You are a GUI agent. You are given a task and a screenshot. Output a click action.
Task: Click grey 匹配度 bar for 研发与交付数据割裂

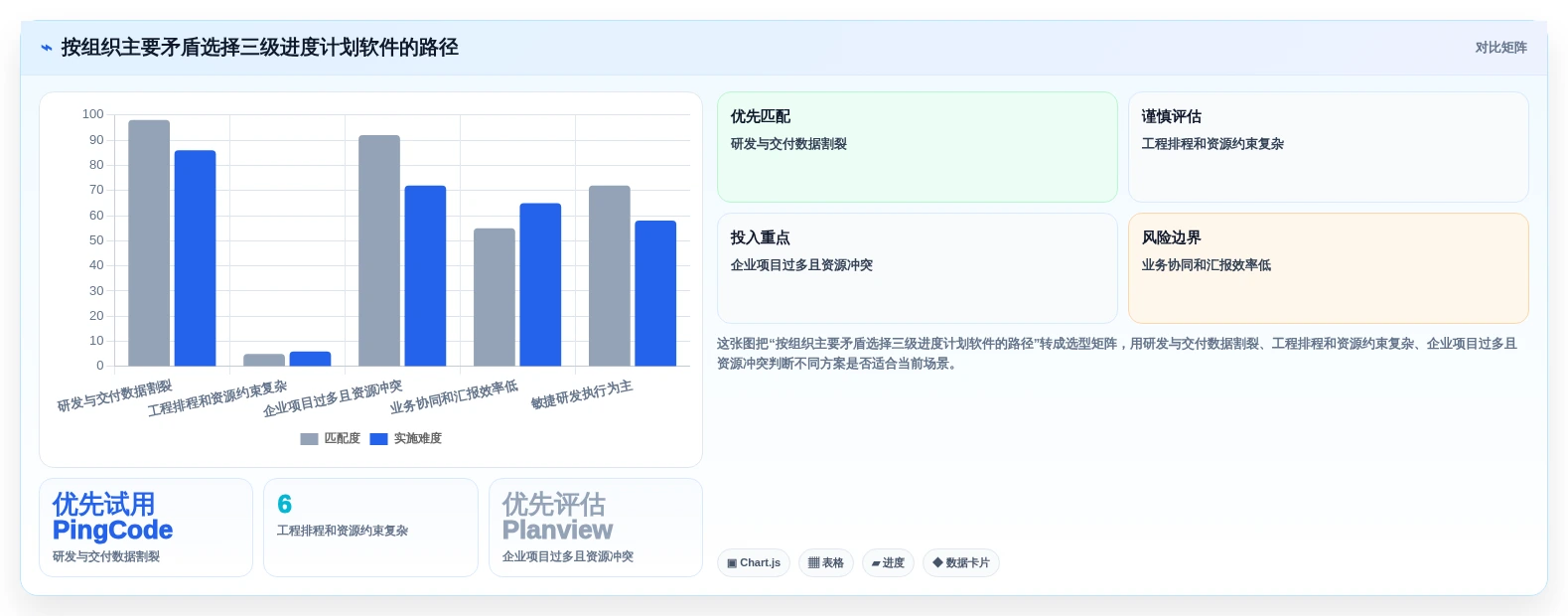149,243
